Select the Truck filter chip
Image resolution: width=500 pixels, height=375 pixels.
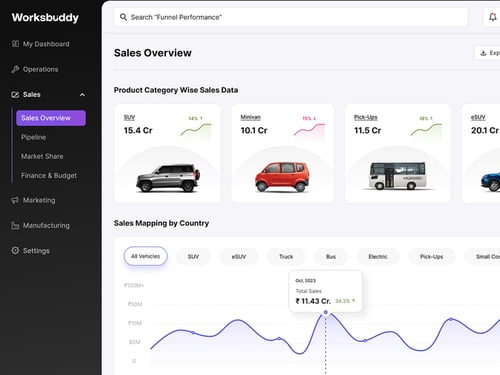(x=286, y=257)
